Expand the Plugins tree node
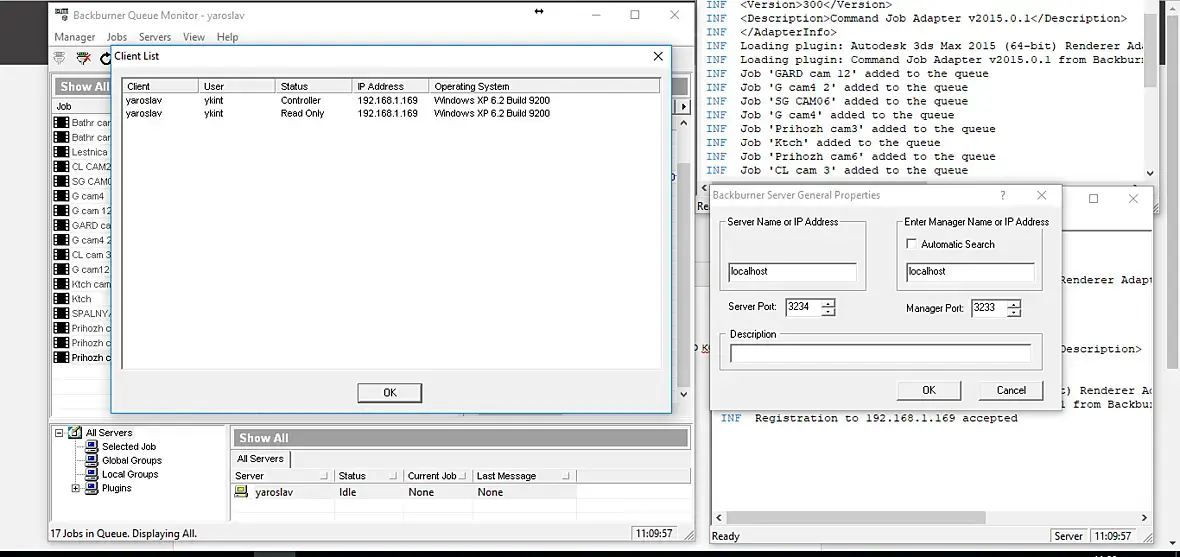 [75, 489]
